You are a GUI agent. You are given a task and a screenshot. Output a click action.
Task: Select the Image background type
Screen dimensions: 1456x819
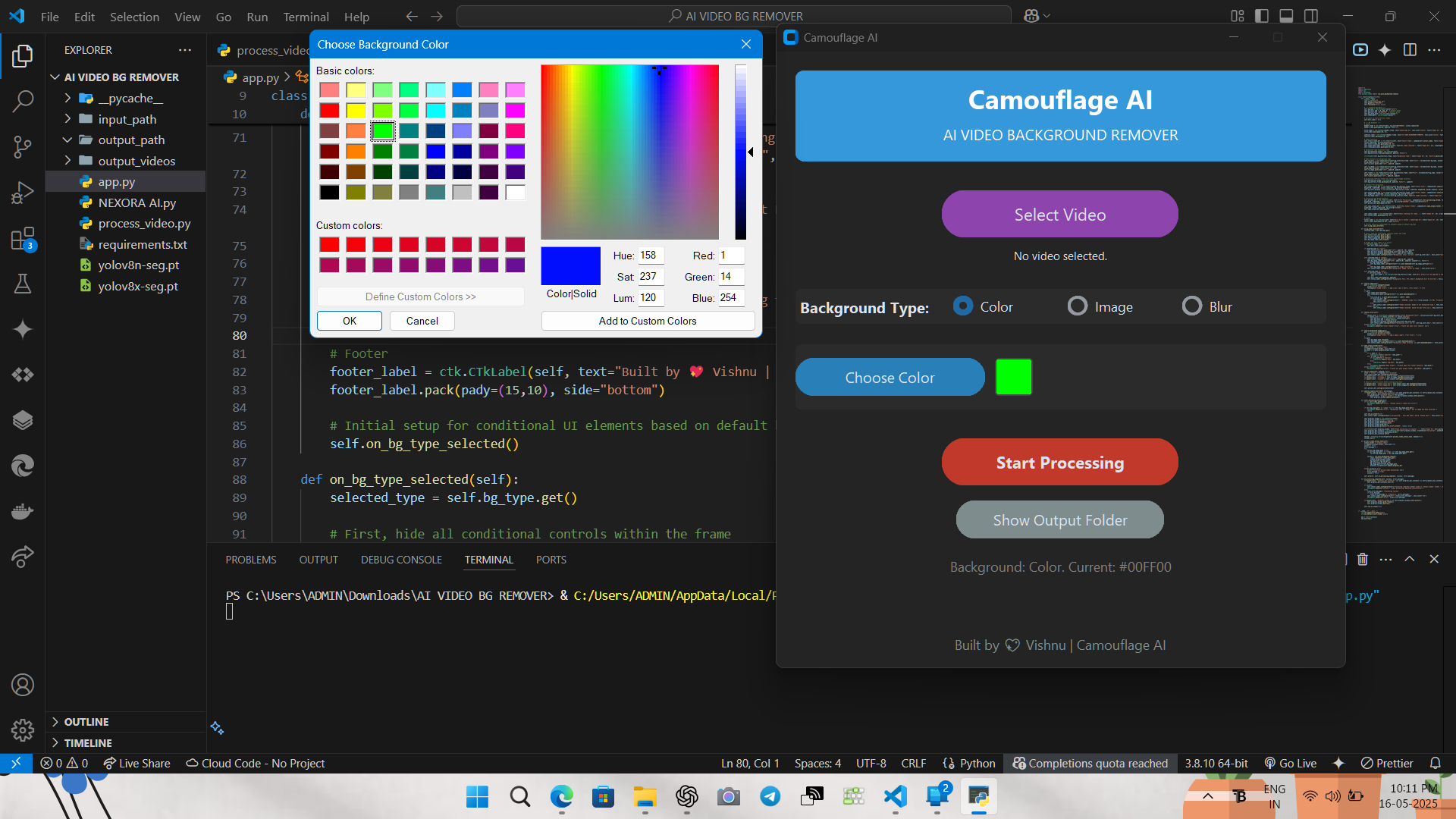pyautogui.click(x=1078, y=306)
